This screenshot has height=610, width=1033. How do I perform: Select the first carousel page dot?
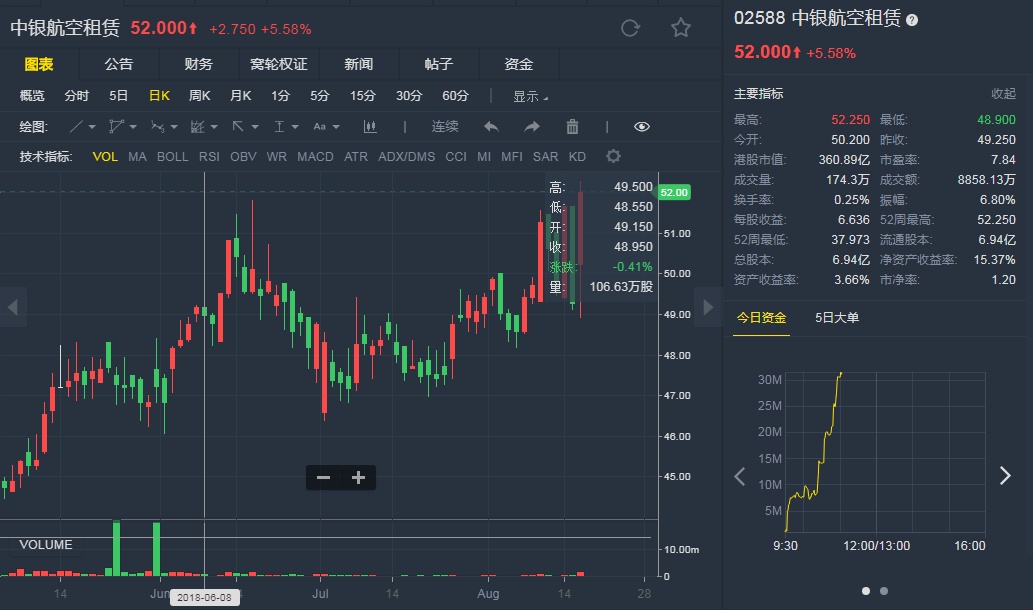(866, 591)
